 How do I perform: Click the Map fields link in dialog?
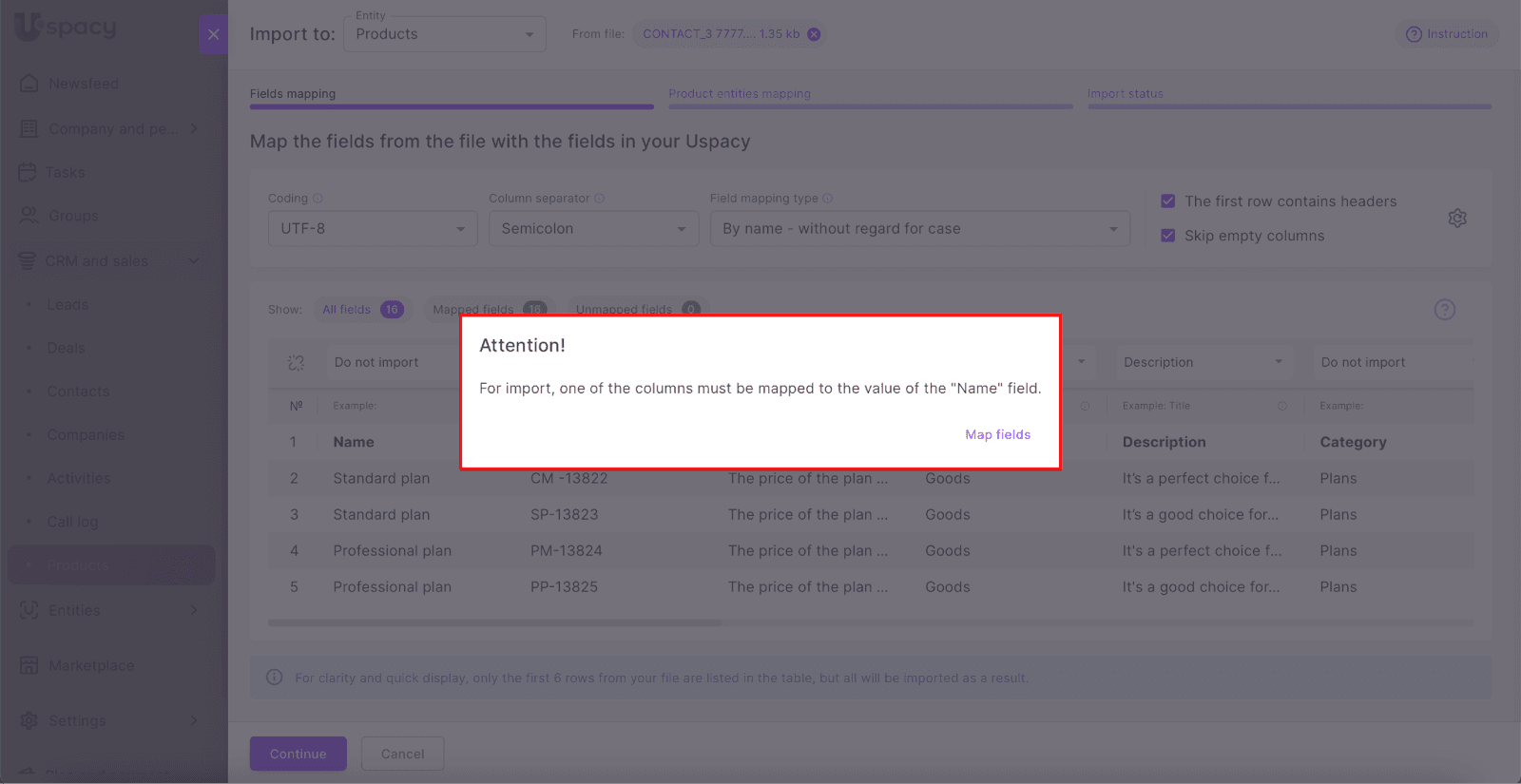point(997,434)
